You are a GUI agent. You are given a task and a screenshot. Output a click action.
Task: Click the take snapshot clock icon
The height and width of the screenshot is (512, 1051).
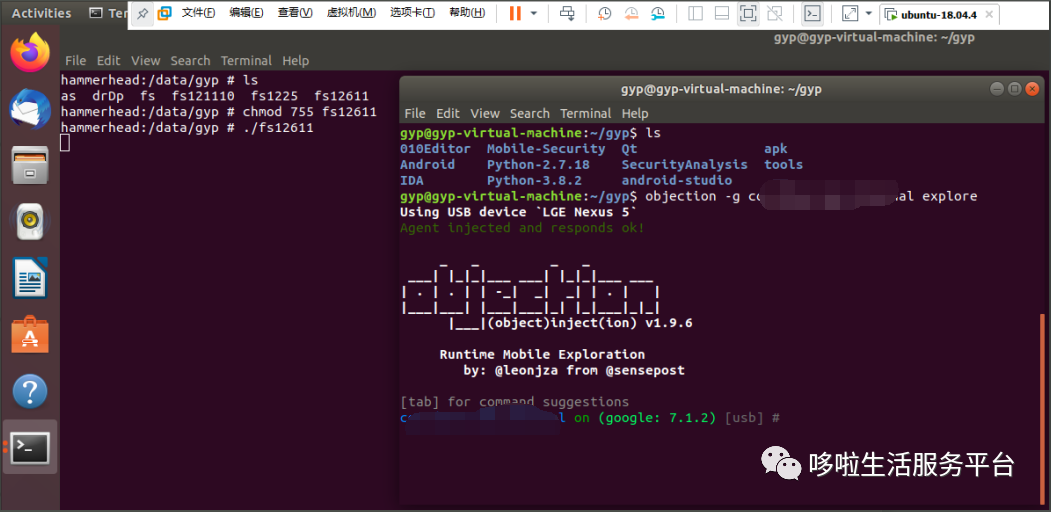605,13
